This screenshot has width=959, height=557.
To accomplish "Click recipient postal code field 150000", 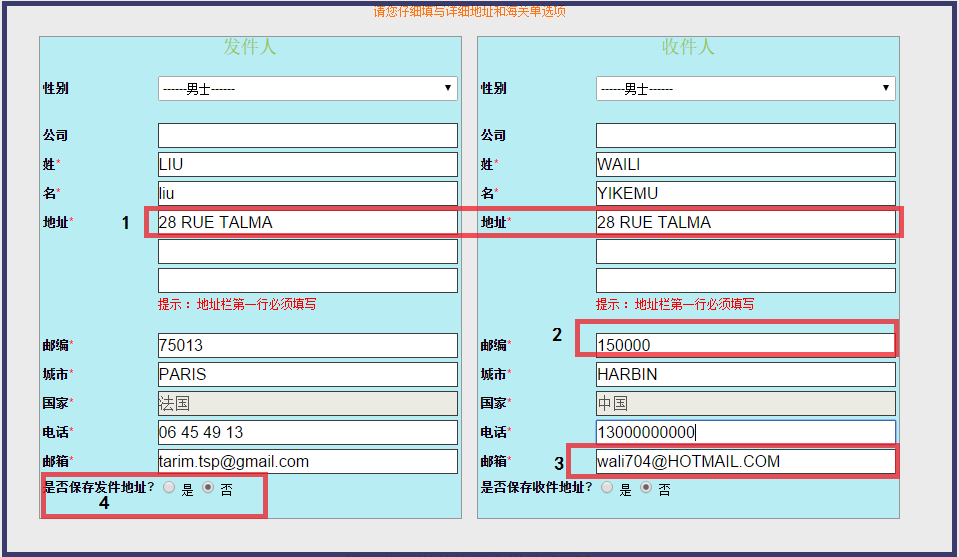I will click(x=745, y=345).
